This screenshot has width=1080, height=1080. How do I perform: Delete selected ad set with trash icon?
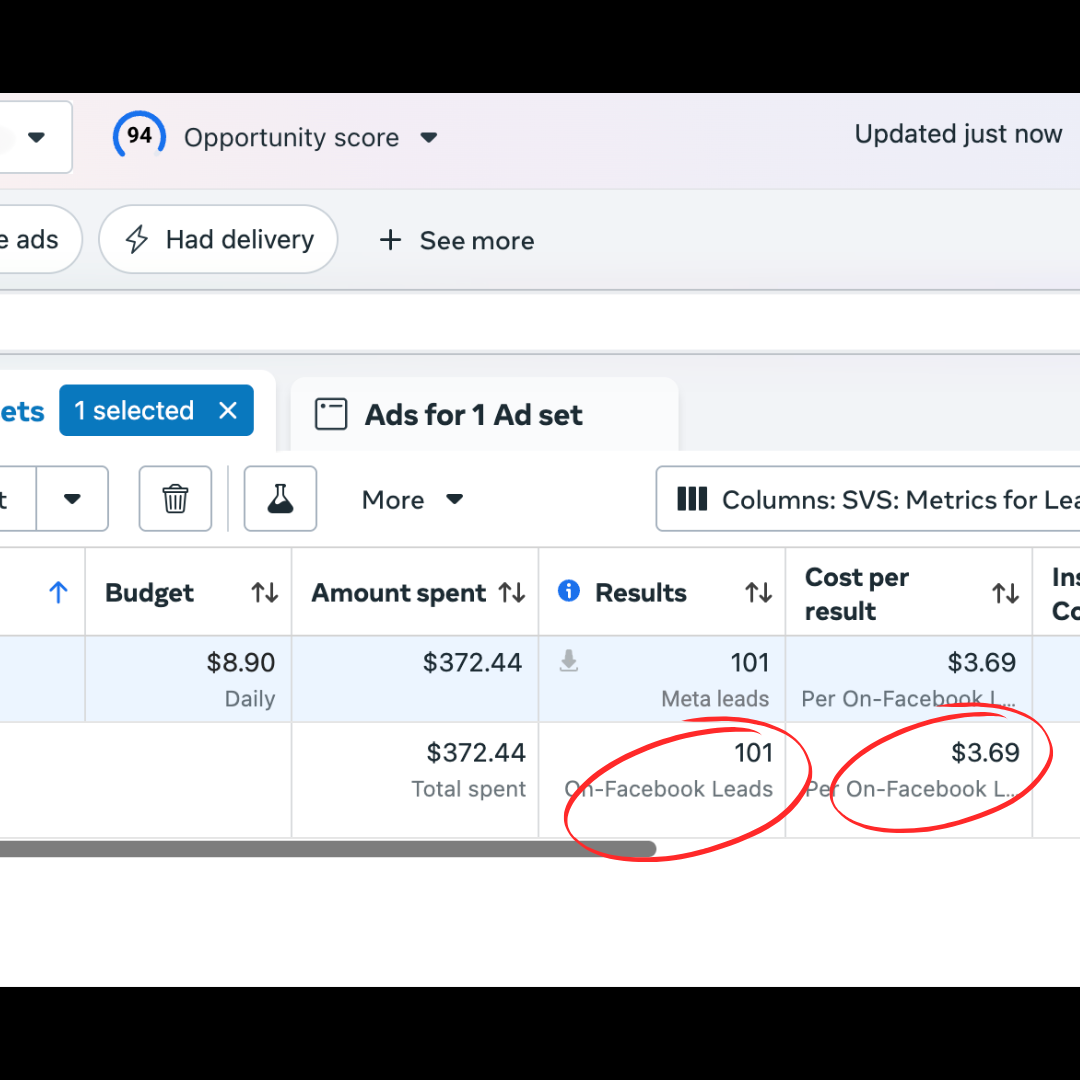tap(175, 498)
